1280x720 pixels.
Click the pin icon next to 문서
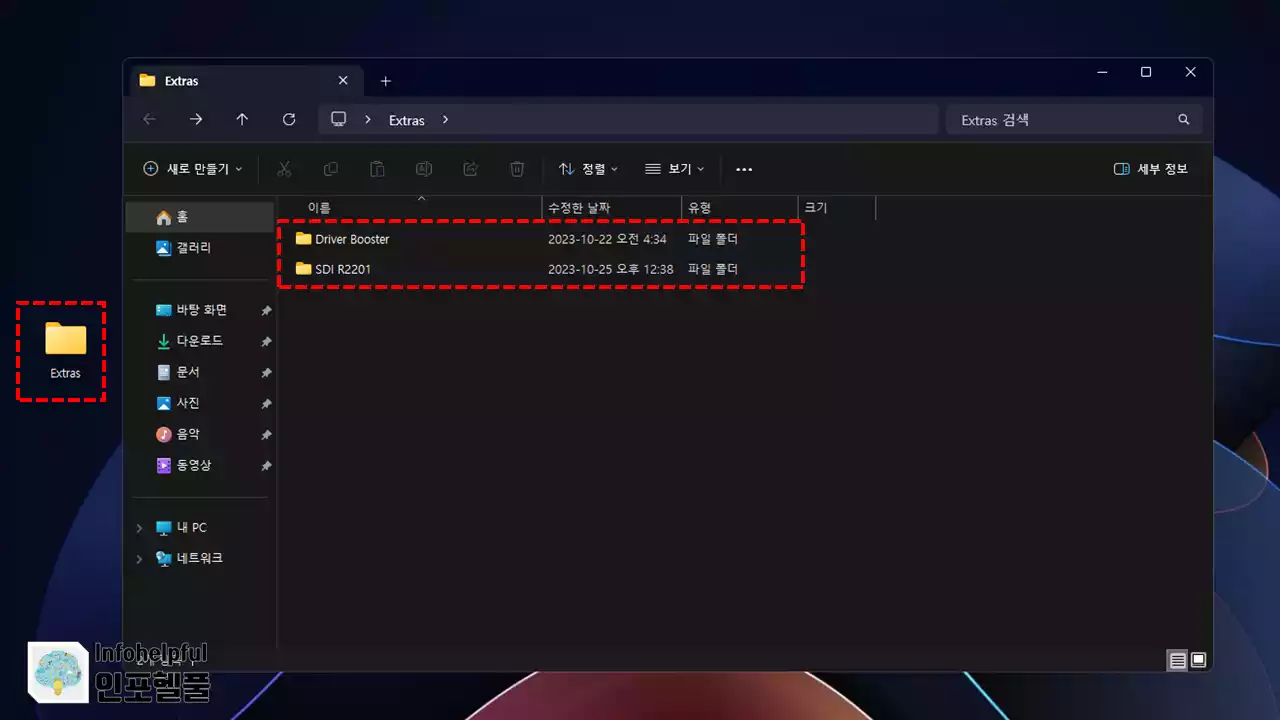click(266, 372)
